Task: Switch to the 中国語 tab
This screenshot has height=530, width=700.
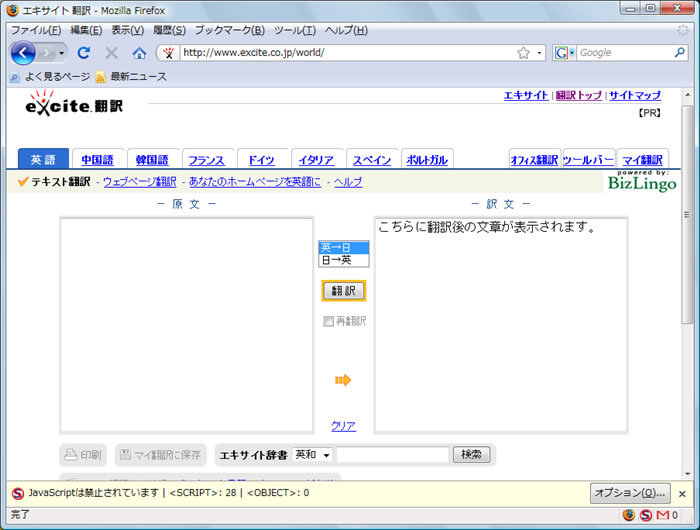Action: (x=97, y=160)
